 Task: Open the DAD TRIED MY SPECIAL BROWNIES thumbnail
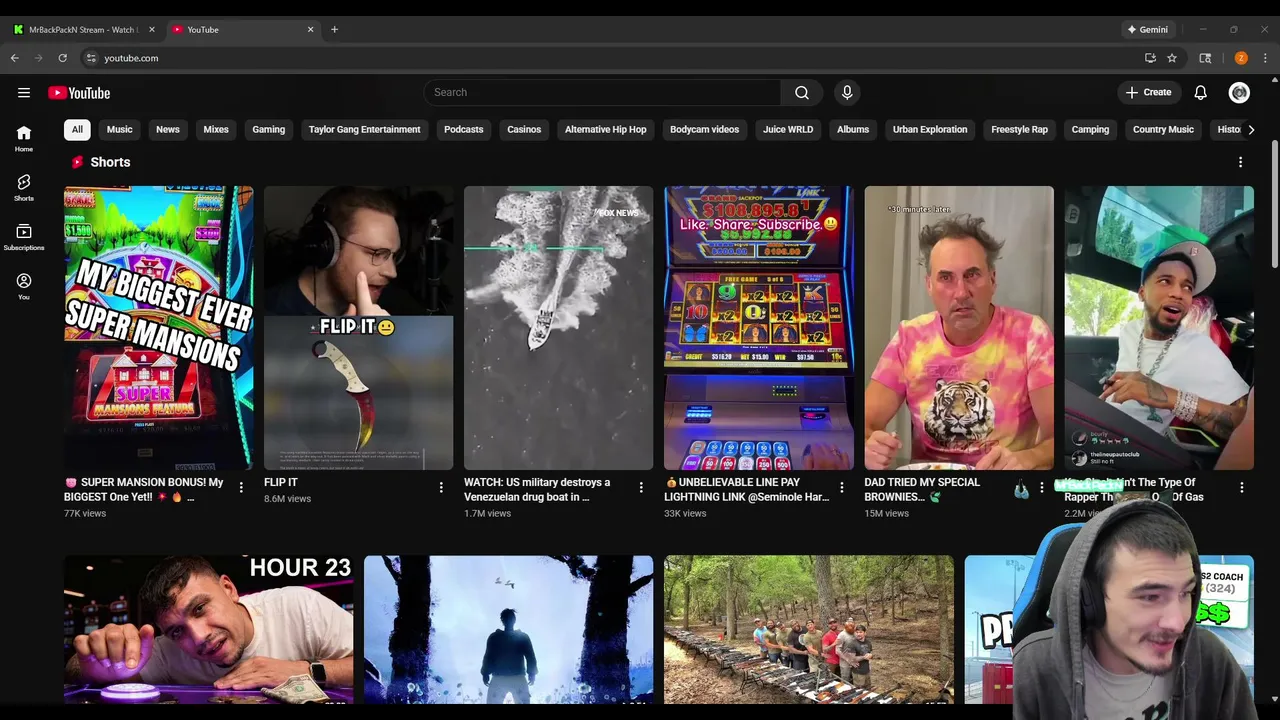[x=959, y=328]
